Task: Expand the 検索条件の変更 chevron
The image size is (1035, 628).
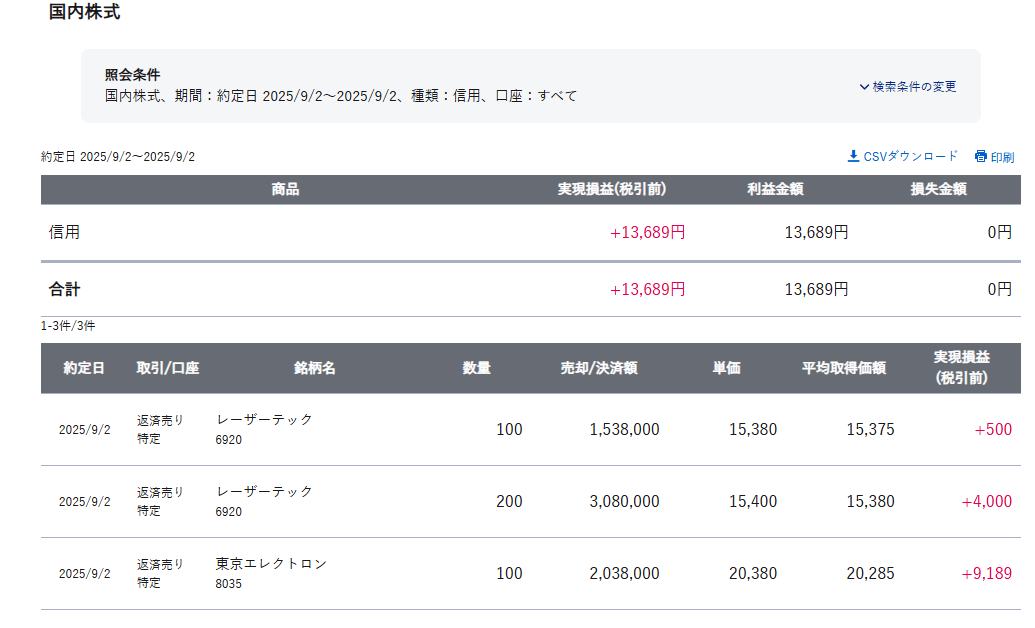Action: [x=864, y=87]
